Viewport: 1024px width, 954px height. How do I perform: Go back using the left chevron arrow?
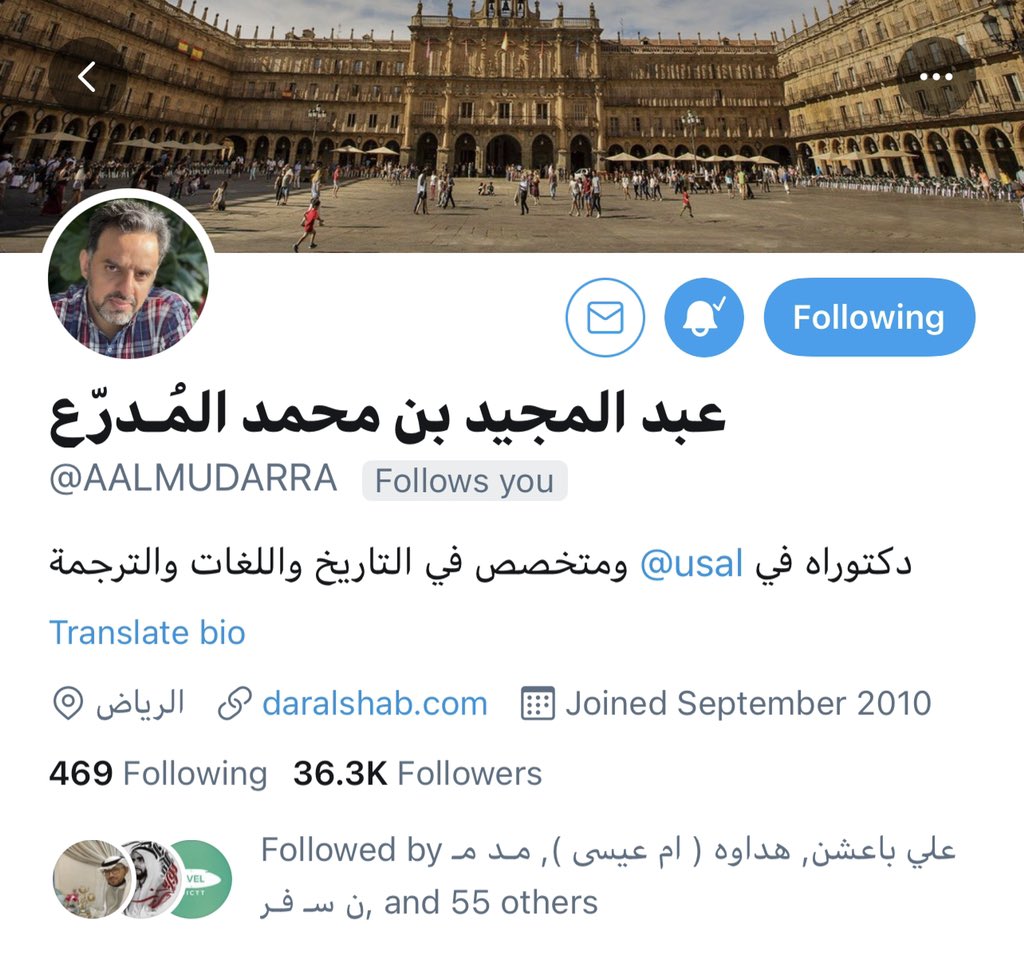tap(87, 76)
